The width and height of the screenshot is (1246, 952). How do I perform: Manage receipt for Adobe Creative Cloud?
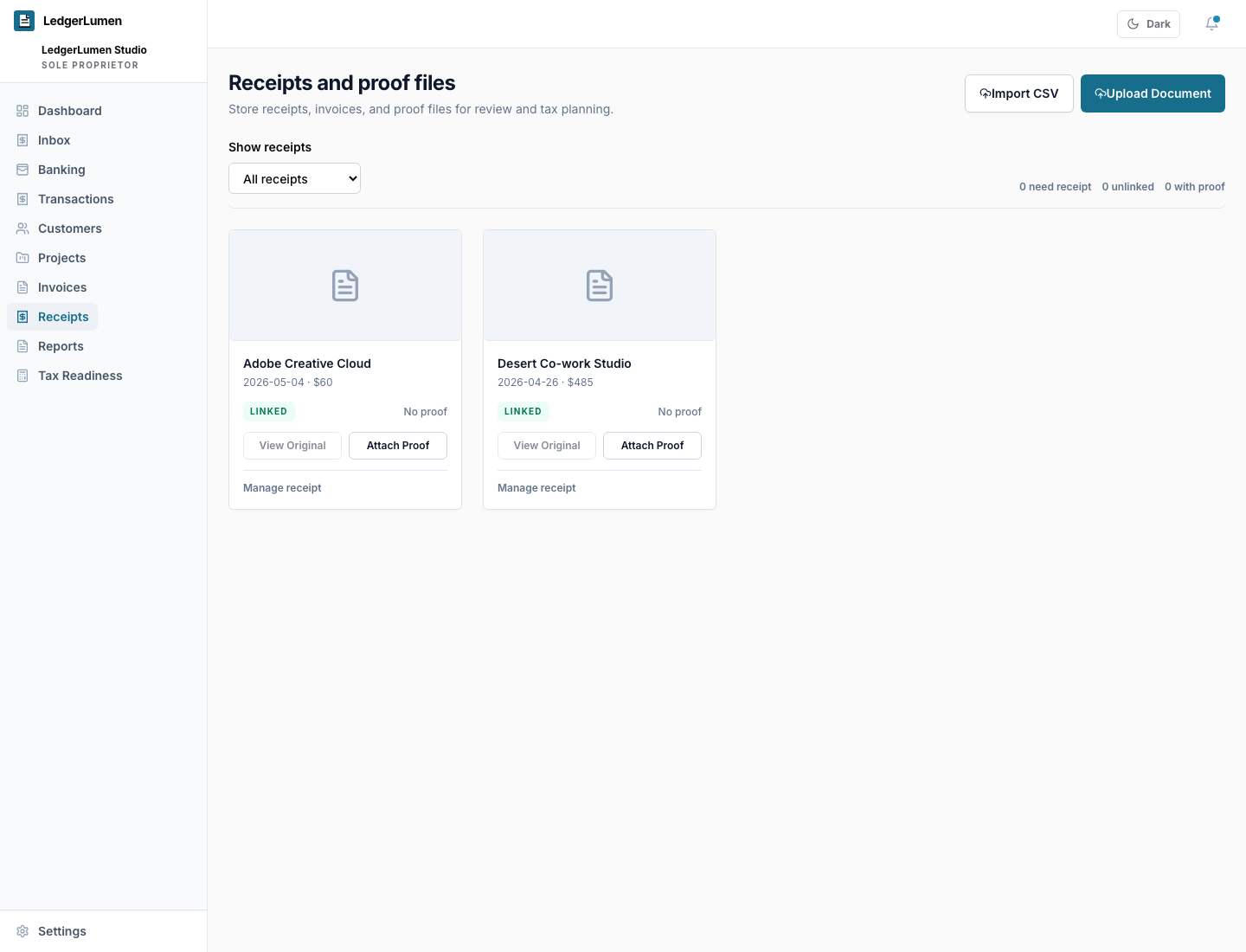click(282, 488)
